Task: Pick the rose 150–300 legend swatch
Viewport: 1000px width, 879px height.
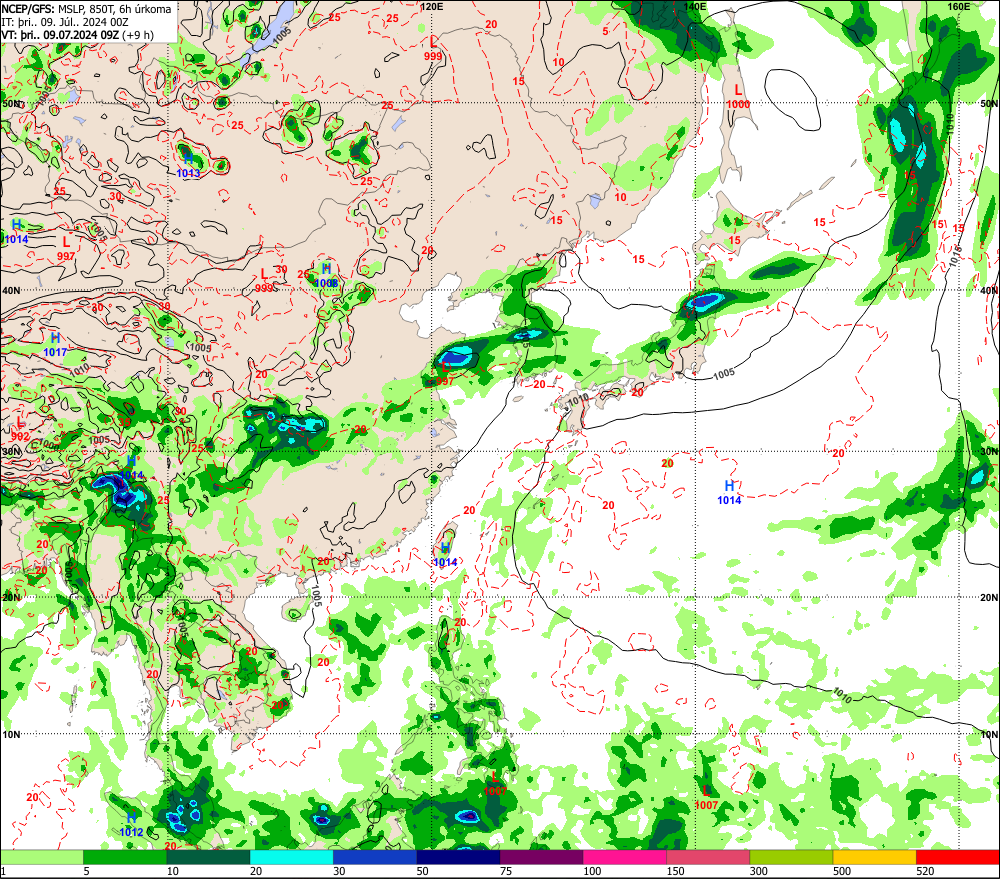Action: pyautogui.click(x=708, y=857)
